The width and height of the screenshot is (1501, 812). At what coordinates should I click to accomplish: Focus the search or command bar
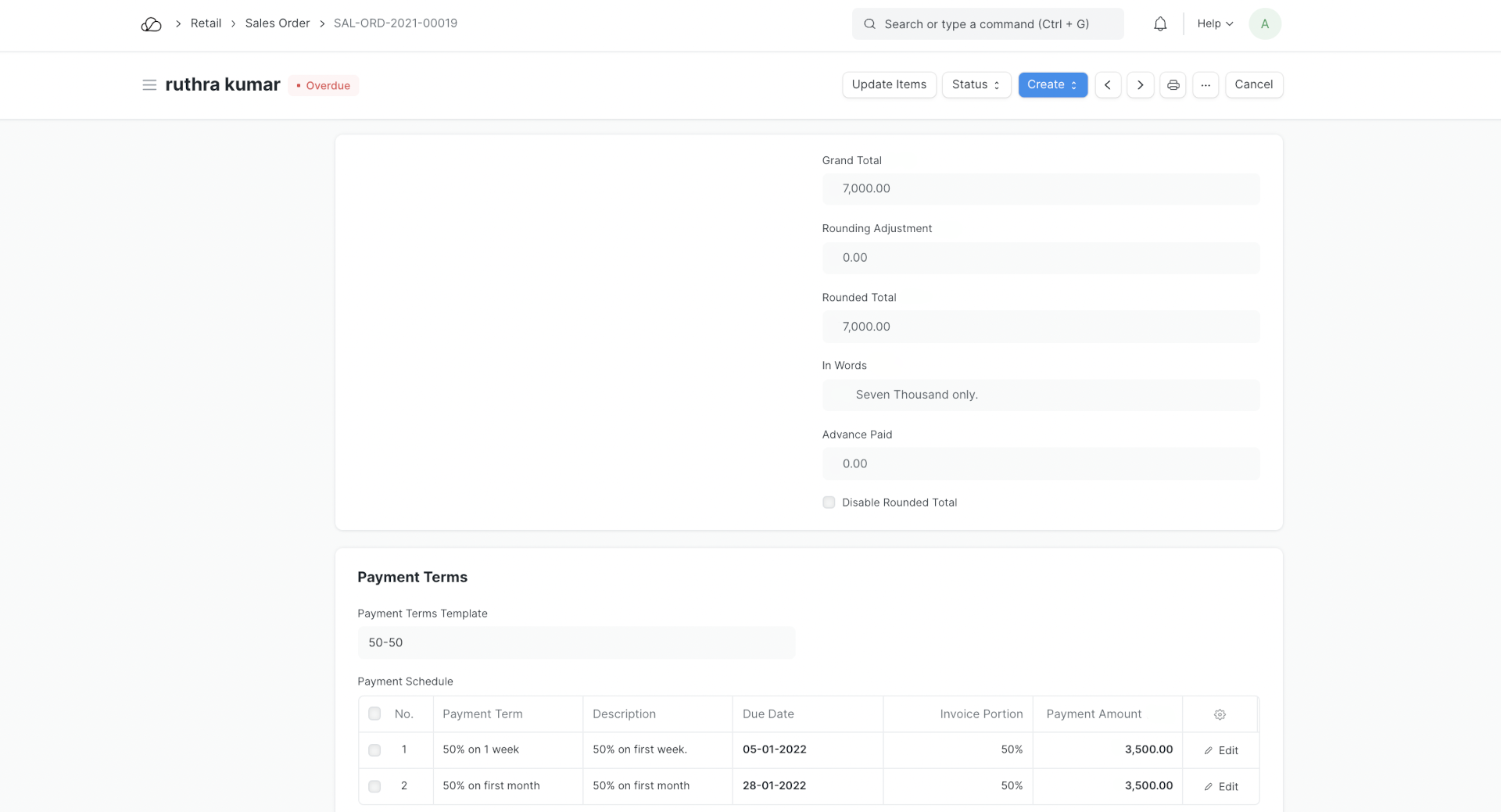987,24
